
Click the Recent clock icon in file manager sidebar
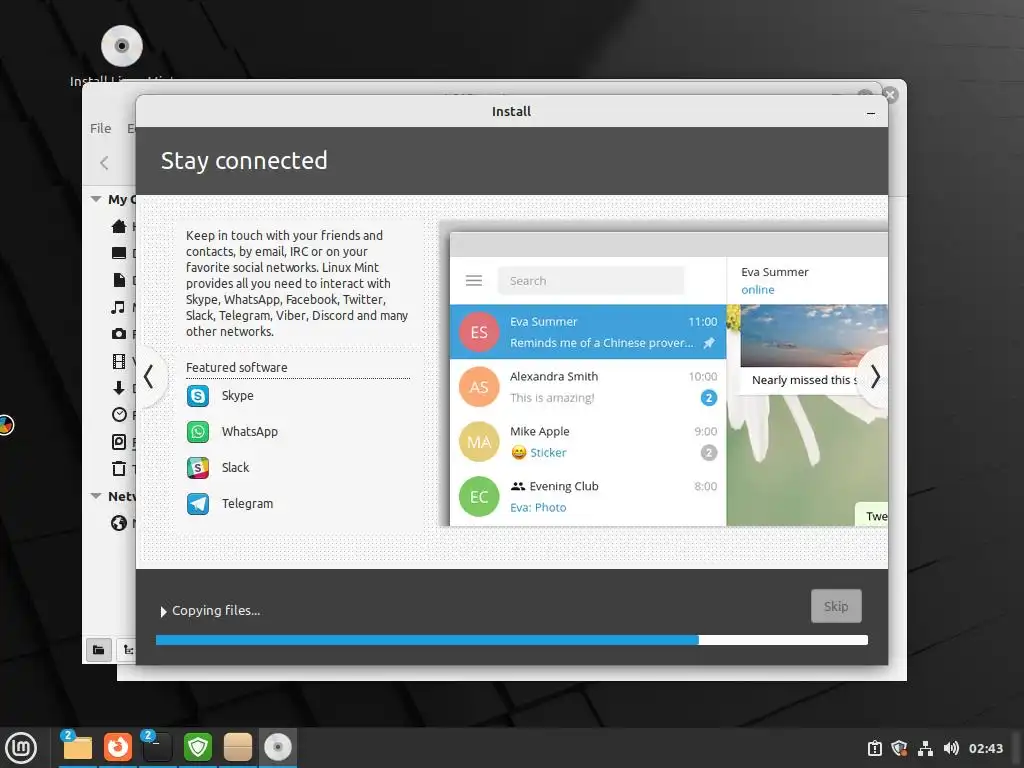(x=119, y=415)
